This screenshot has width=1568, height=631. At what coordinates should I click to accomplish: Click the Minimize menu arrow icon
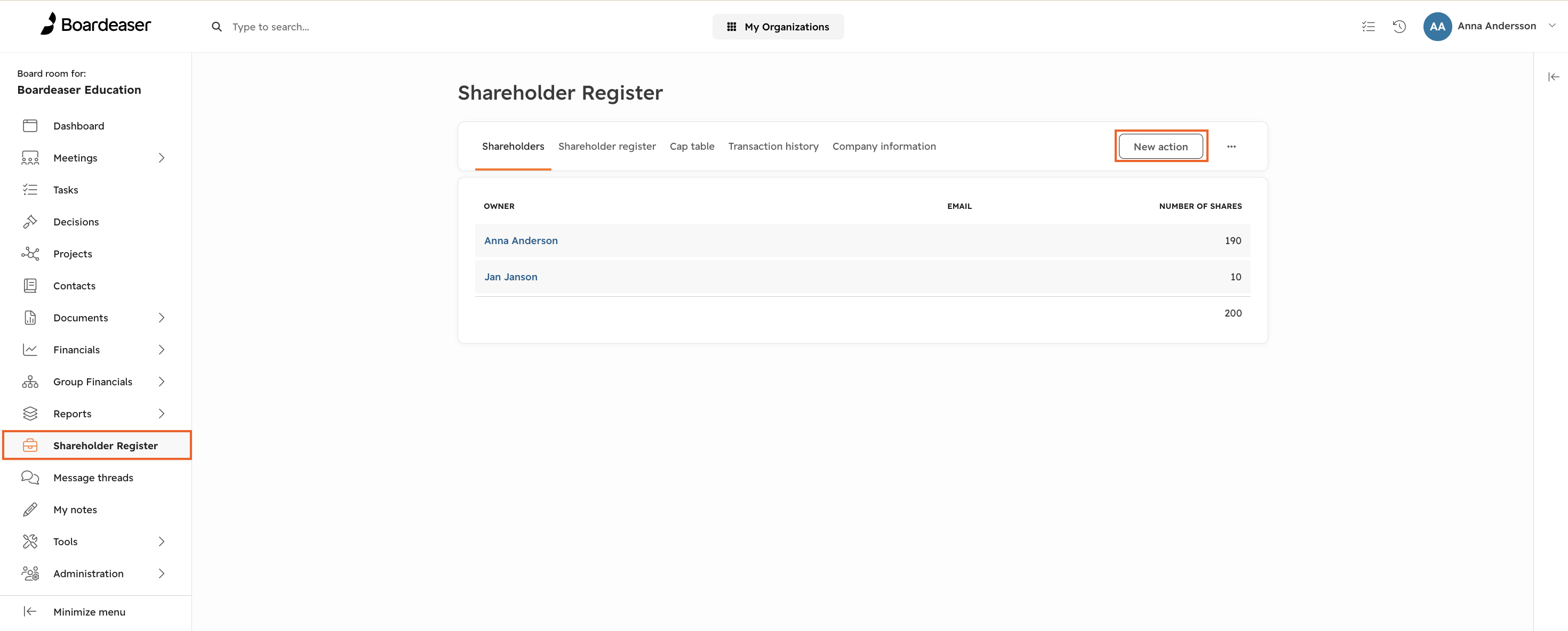(x=30, y=611)
